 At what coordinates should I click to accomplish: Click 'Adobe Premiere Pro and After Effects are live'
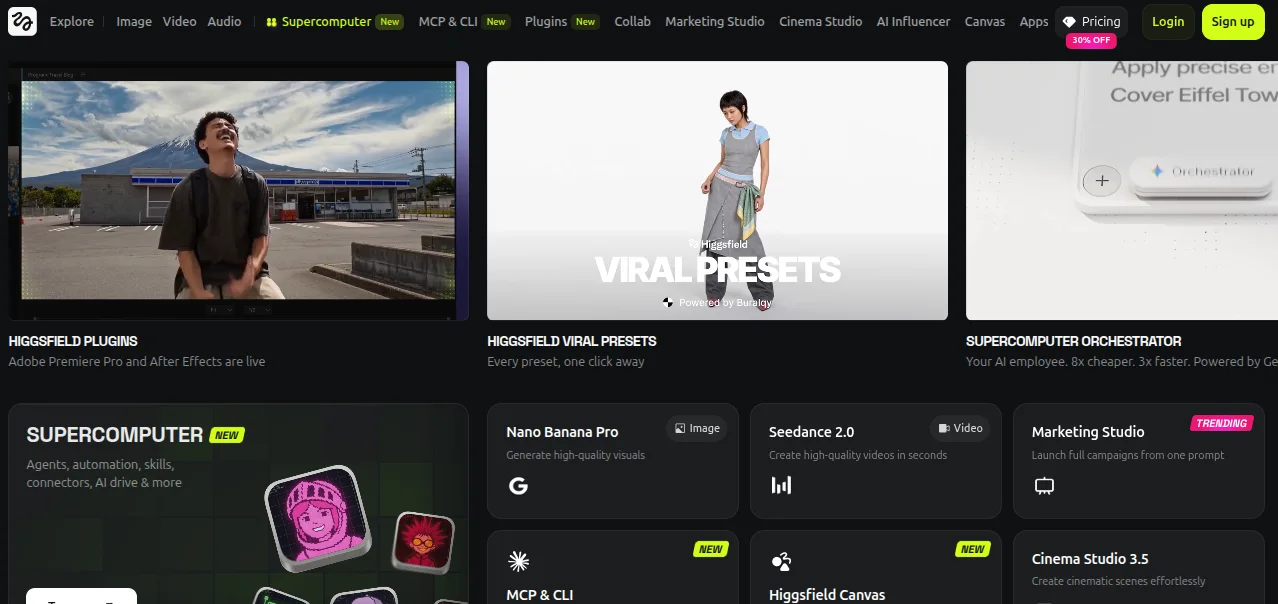(137, 362)
